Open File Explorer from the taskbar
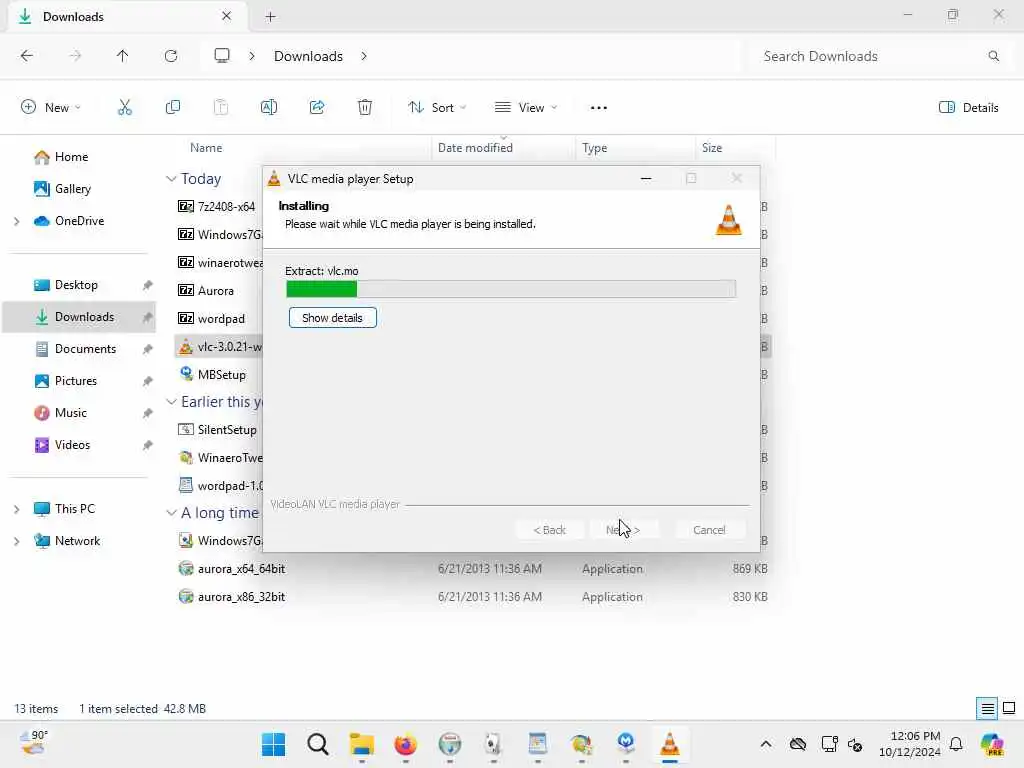 (x=362, y=744)
